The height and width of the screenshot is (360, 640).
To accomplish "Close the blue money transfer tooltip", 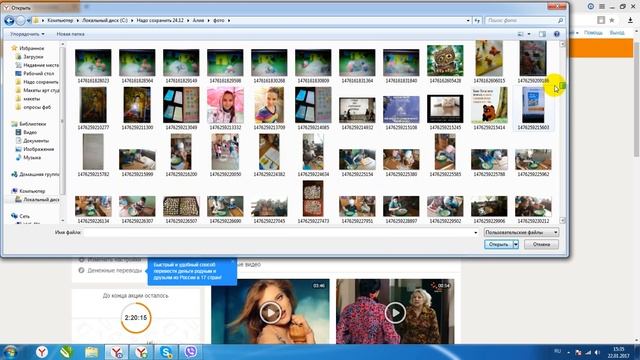I will pyautogui.click(x=233, y=261).
